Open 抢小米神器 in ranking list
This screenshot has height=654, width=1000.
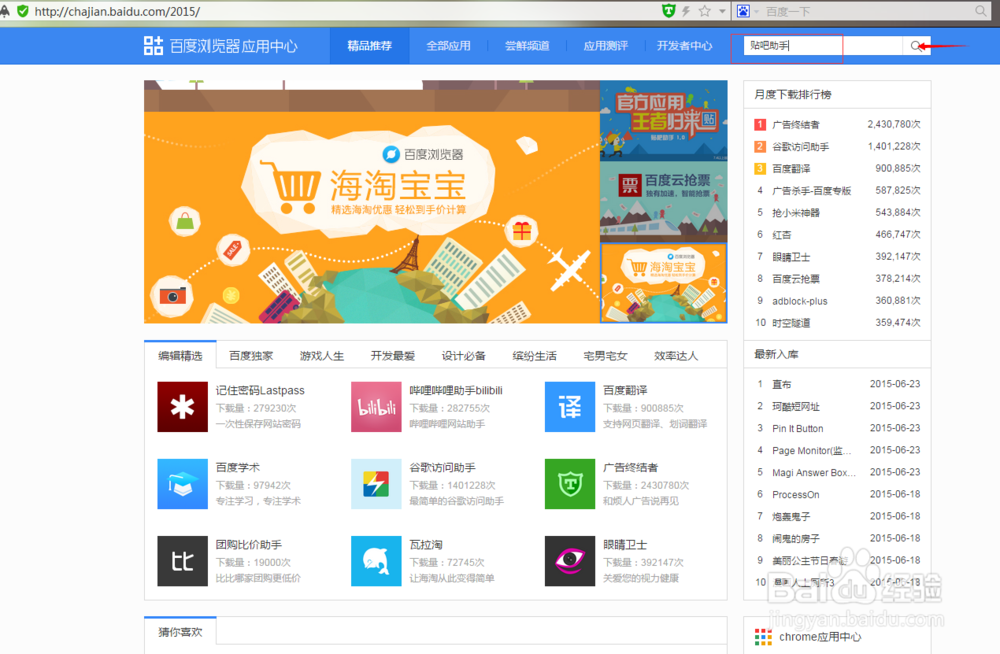(x=796, y=212)
